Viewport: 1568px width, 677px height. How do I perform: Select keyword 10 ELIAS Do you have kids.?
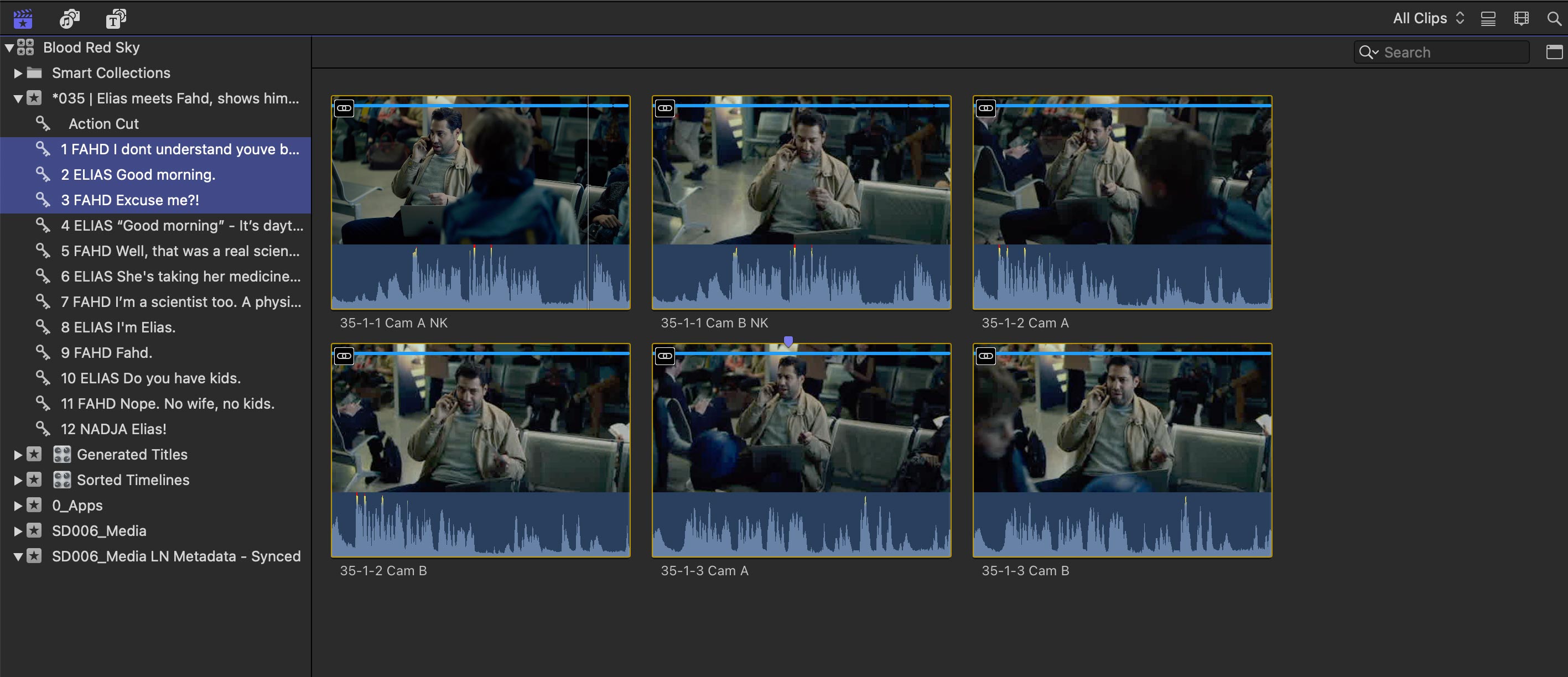click(x=155, y=378)
